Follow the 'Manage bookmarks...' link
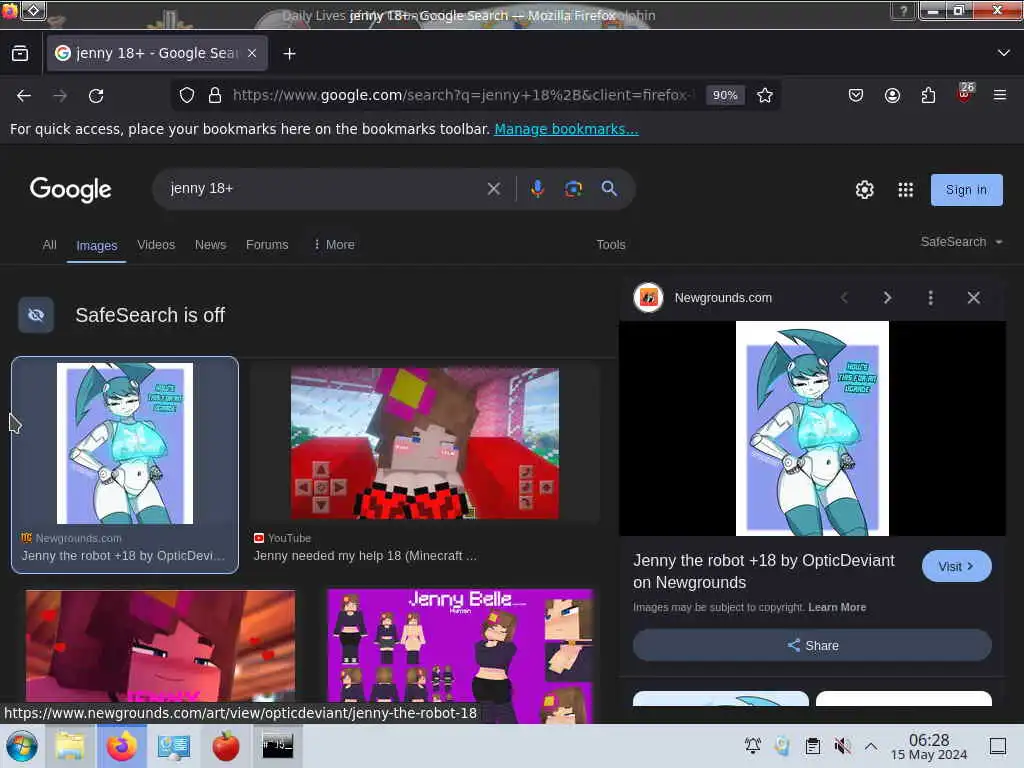 click(566, 129)
